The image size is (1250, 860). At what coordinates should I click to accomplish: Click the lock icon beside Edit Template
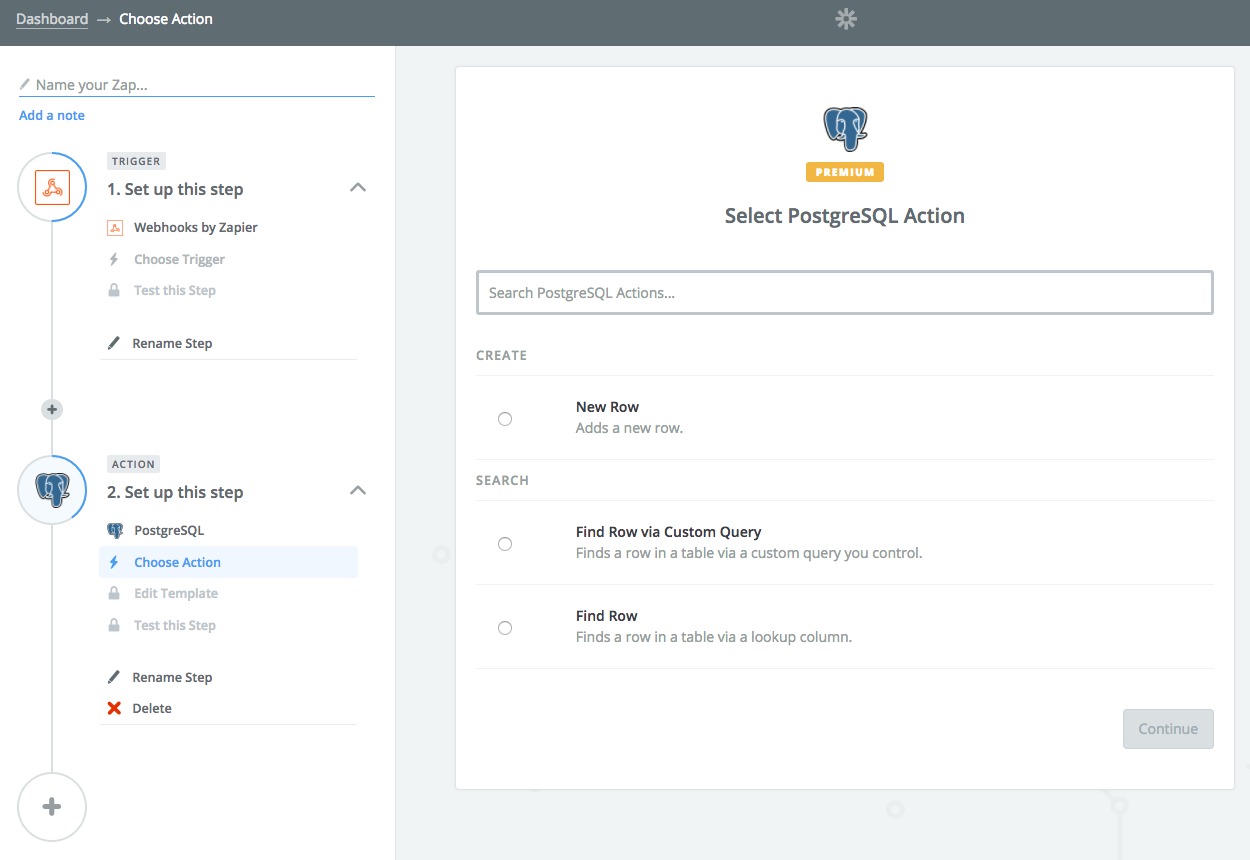[114, 593]
